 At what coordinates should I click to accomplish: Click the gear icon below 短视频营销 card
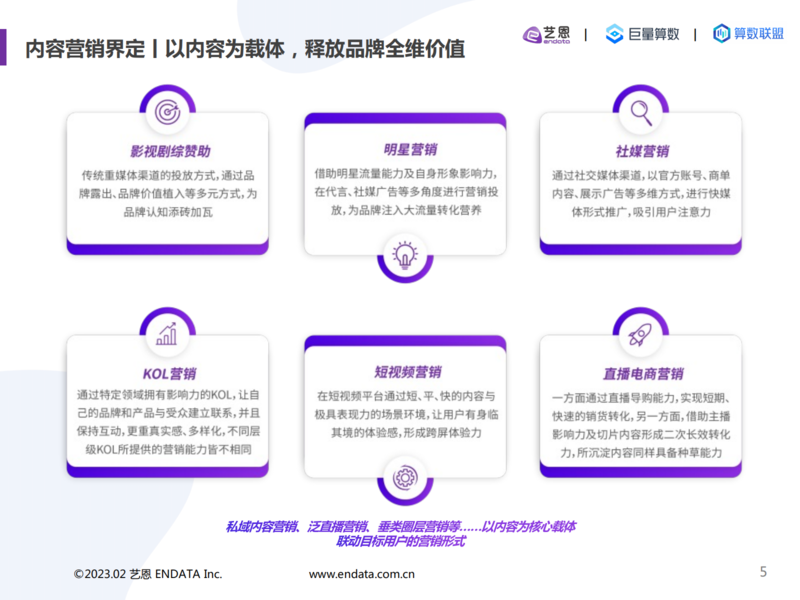pyautogui.click(x=404, y=477)
